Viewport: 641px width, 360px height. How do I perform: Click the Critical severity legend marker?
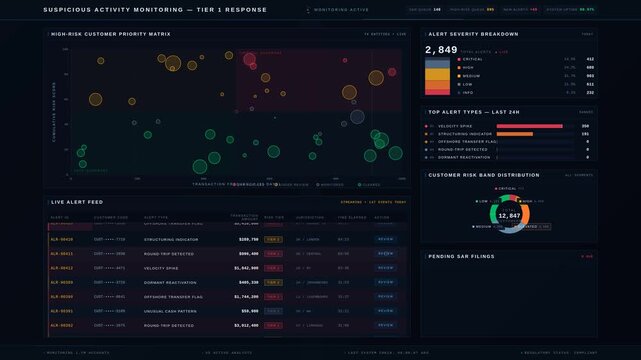tap(459, 59)
